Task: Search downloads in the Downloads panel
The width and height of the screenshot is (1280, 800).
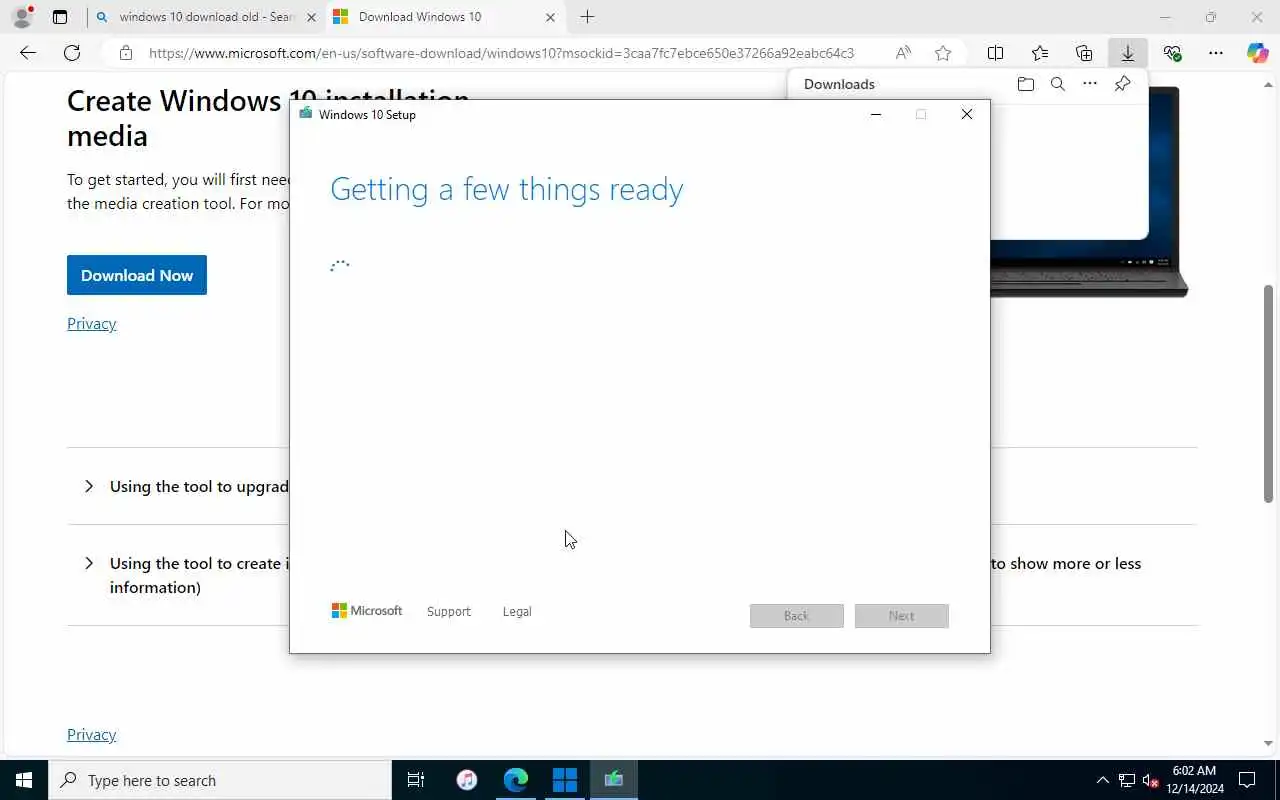Action: (1058, 84)
